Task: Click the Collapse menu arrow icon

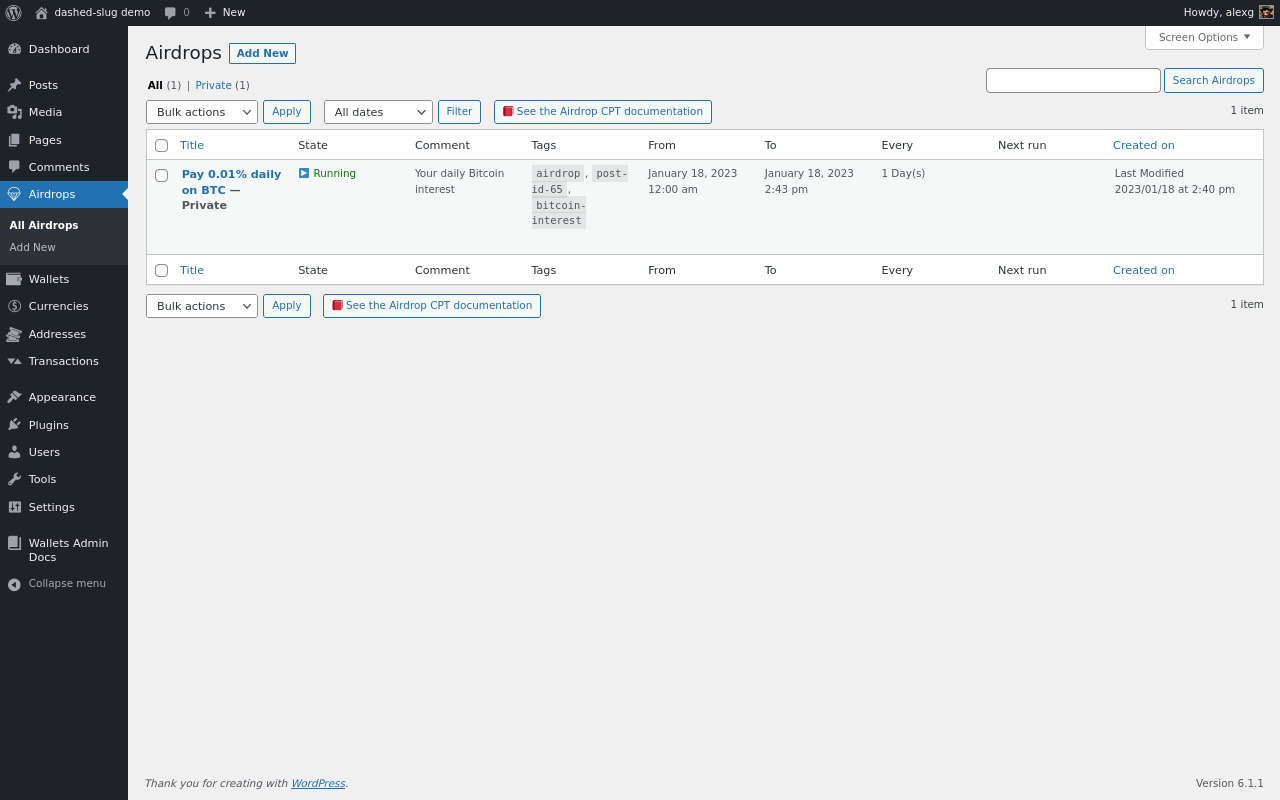Action: click(14, 584)
